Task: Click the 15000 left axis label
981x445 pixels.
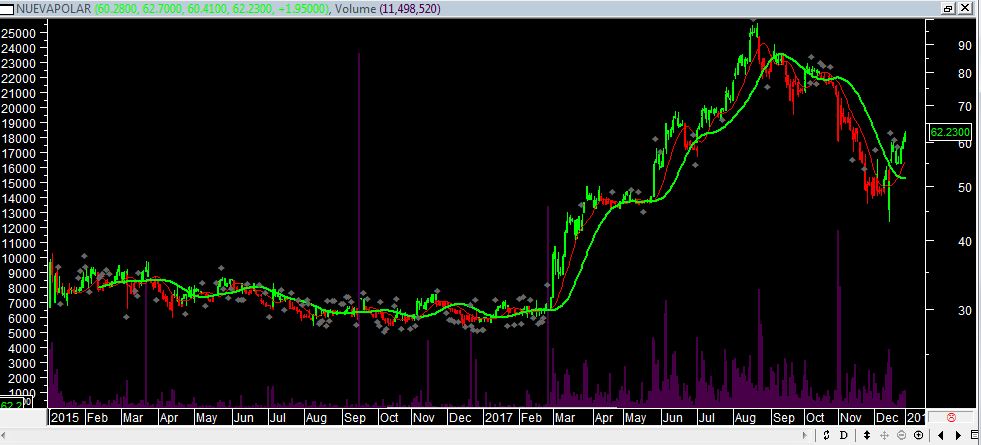Action: point(17,183)
